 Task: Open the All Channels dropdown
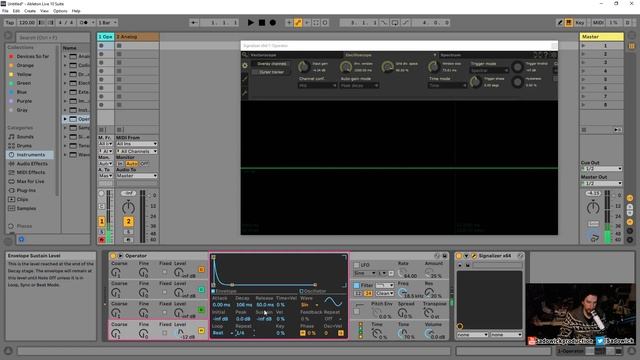point(137,151)
